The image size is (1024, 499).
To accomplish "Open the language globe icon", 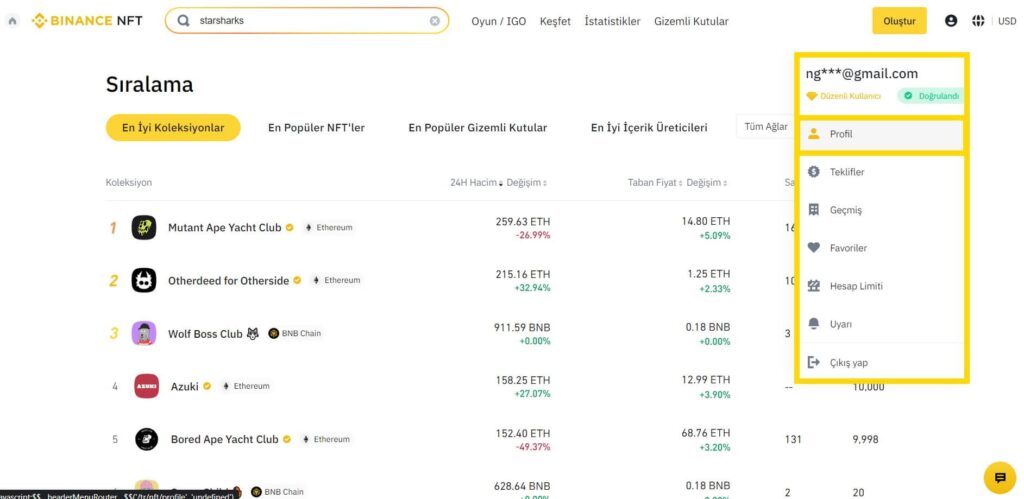I will (x=978, y=21).
